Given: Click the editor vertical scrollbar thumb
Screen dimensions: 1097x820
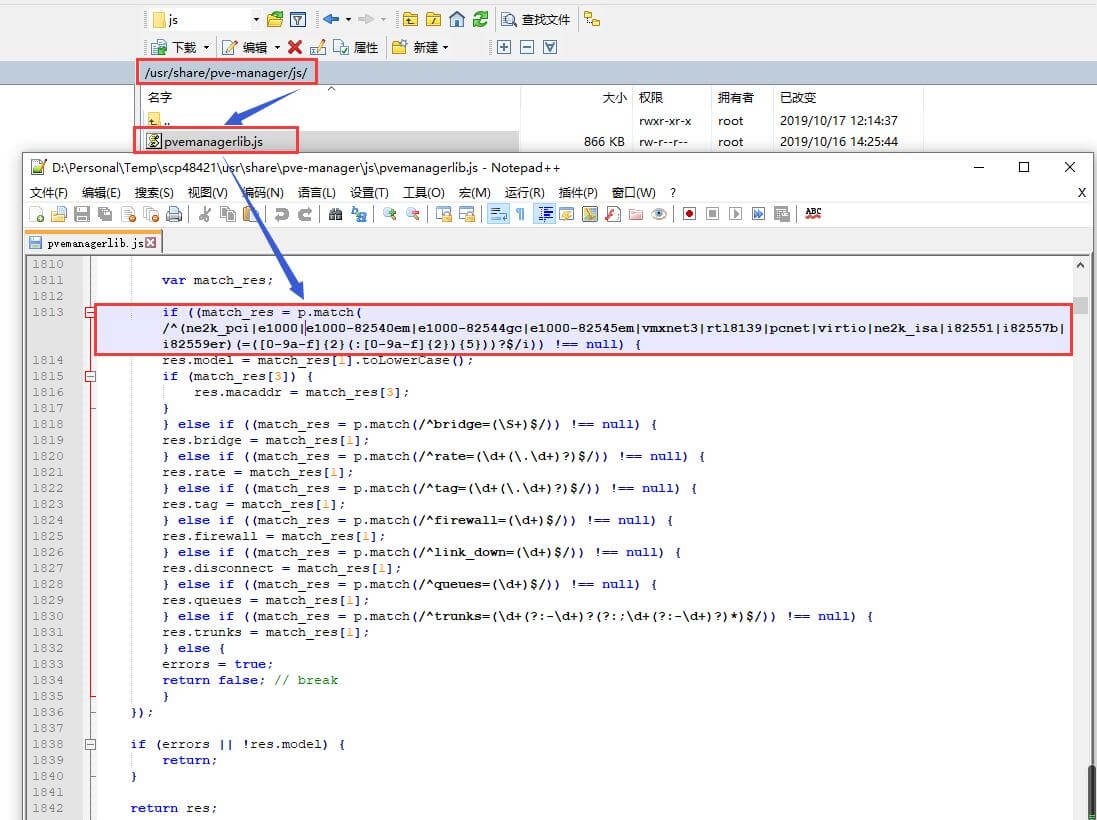Looking at the screenshot, I should (1080, 305).
